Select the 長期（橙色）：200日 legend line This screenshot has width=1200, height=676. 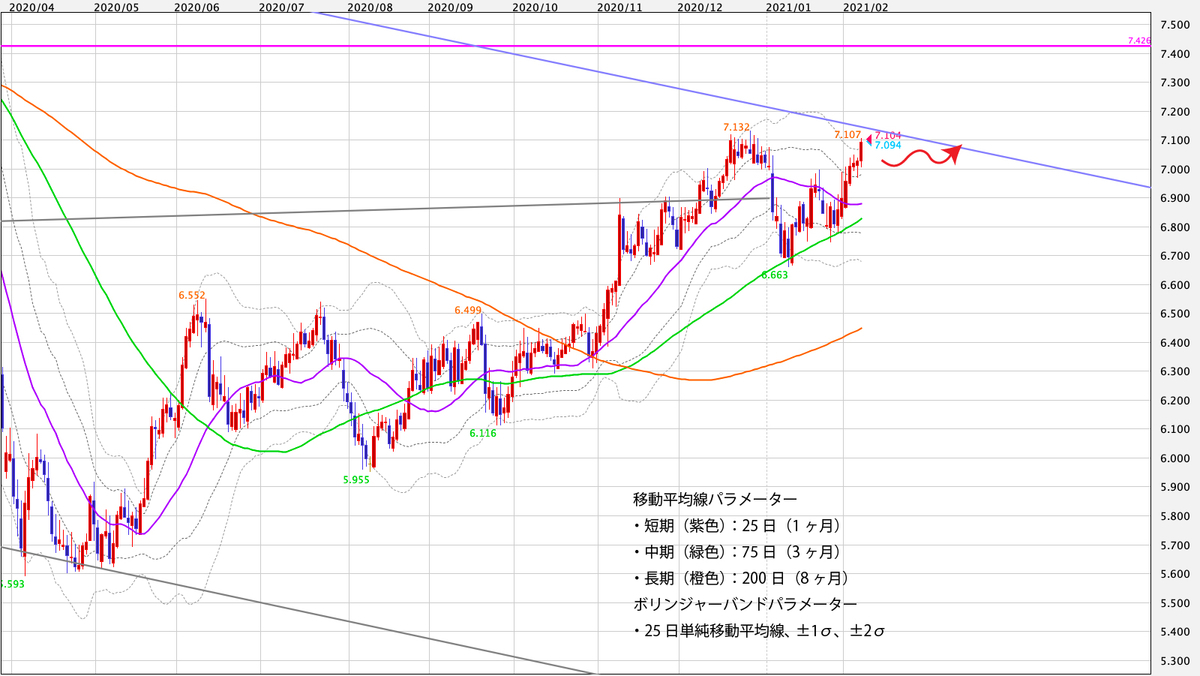[x=744, y=578]
